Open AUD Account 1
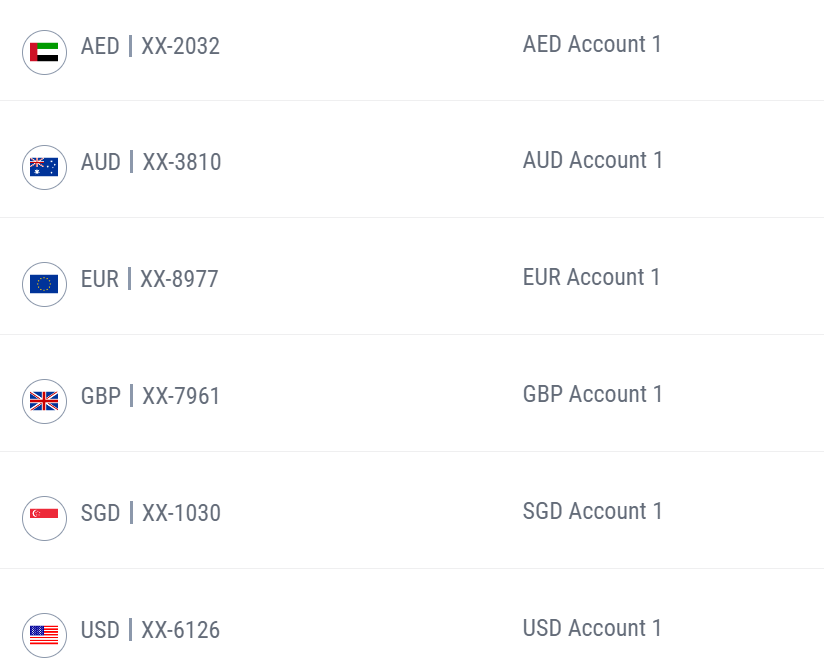 pos(593,160)
